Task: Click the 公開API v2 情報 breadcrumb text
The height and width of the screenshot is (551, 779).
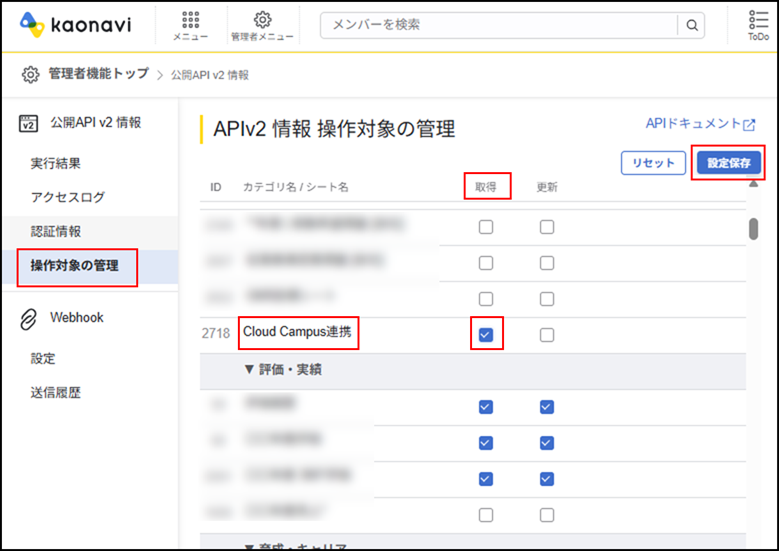Action: (x=210, y=75)
